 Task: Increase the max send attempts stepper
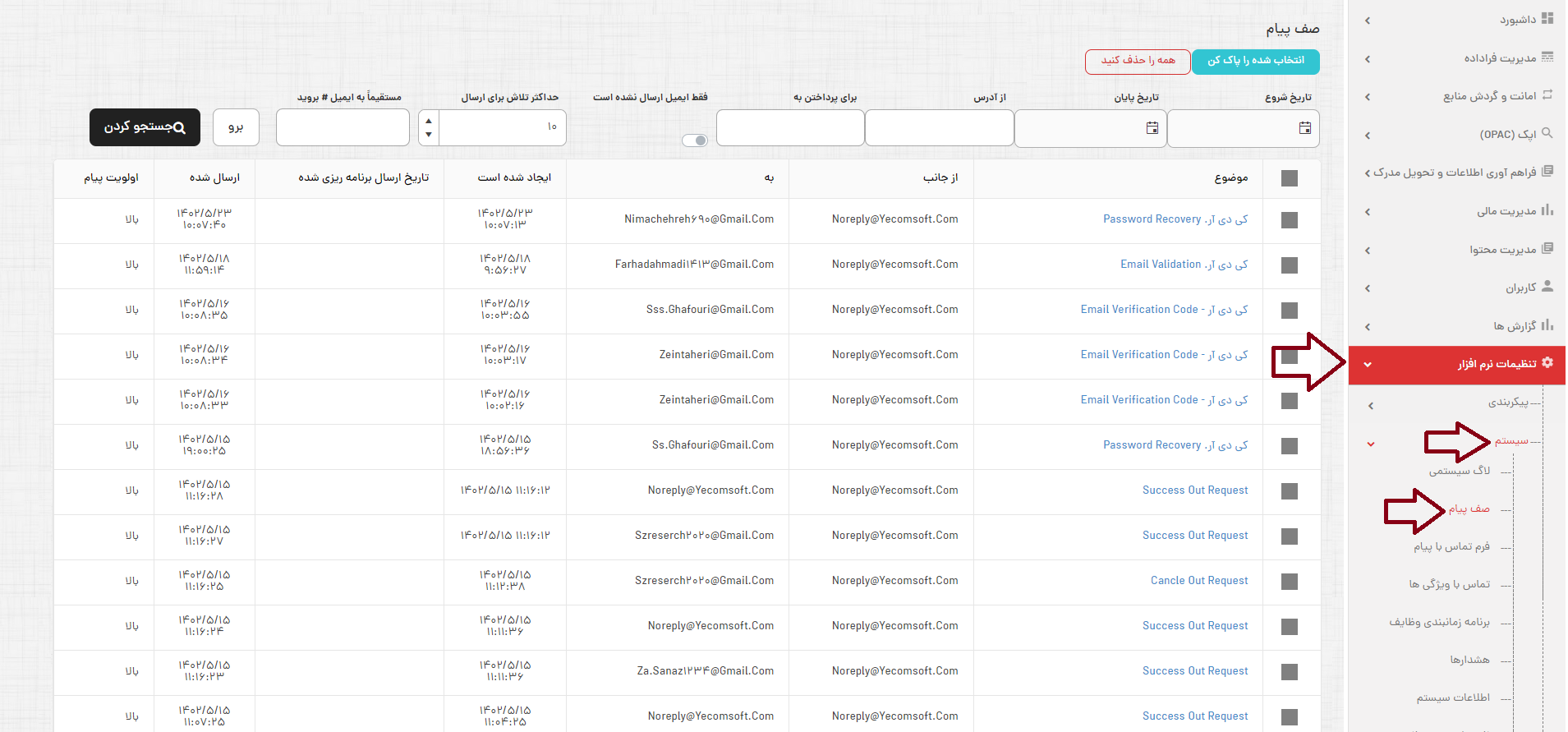[x=429, y=121]
